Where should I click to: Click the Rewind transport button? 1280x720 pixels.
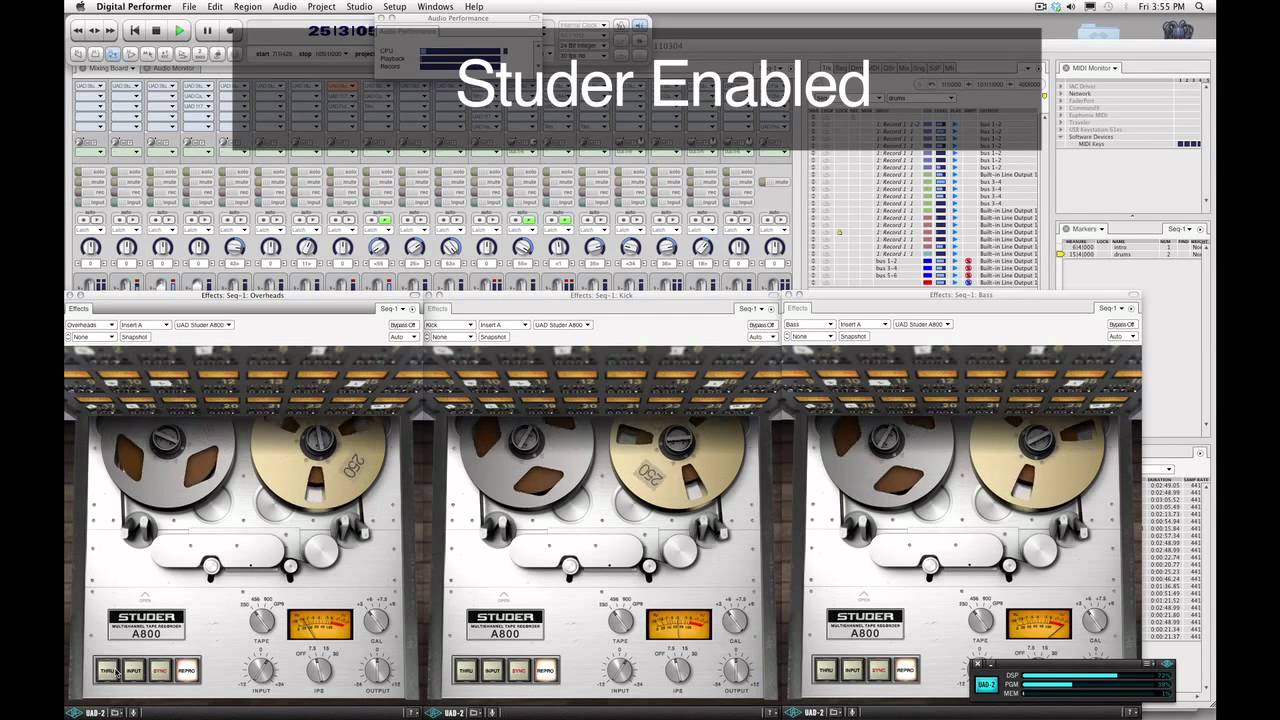[78, 31]
